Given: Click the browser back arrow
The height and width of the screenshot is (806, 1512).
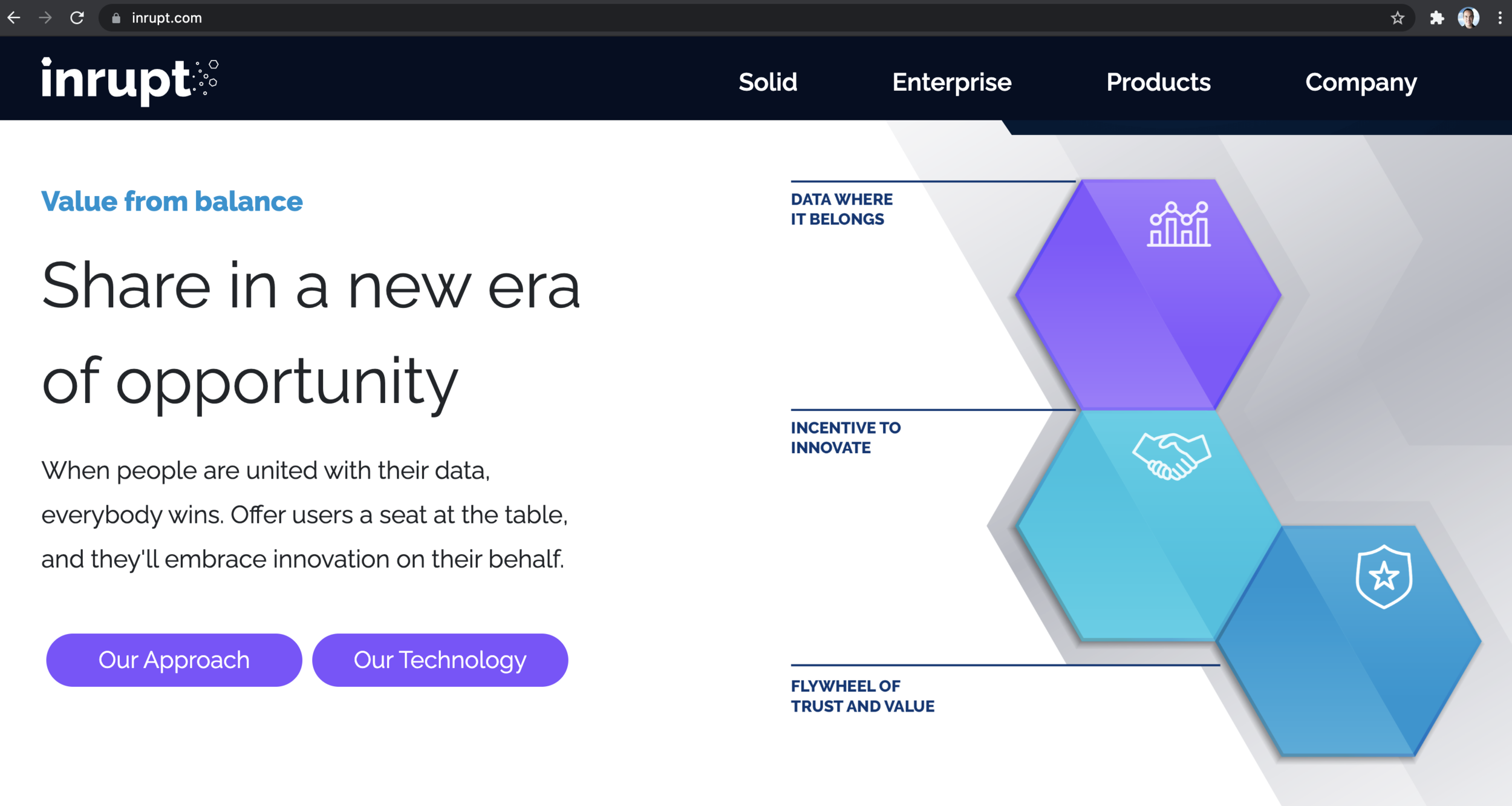Looking at the screenshot, I should tap(14, 18).
